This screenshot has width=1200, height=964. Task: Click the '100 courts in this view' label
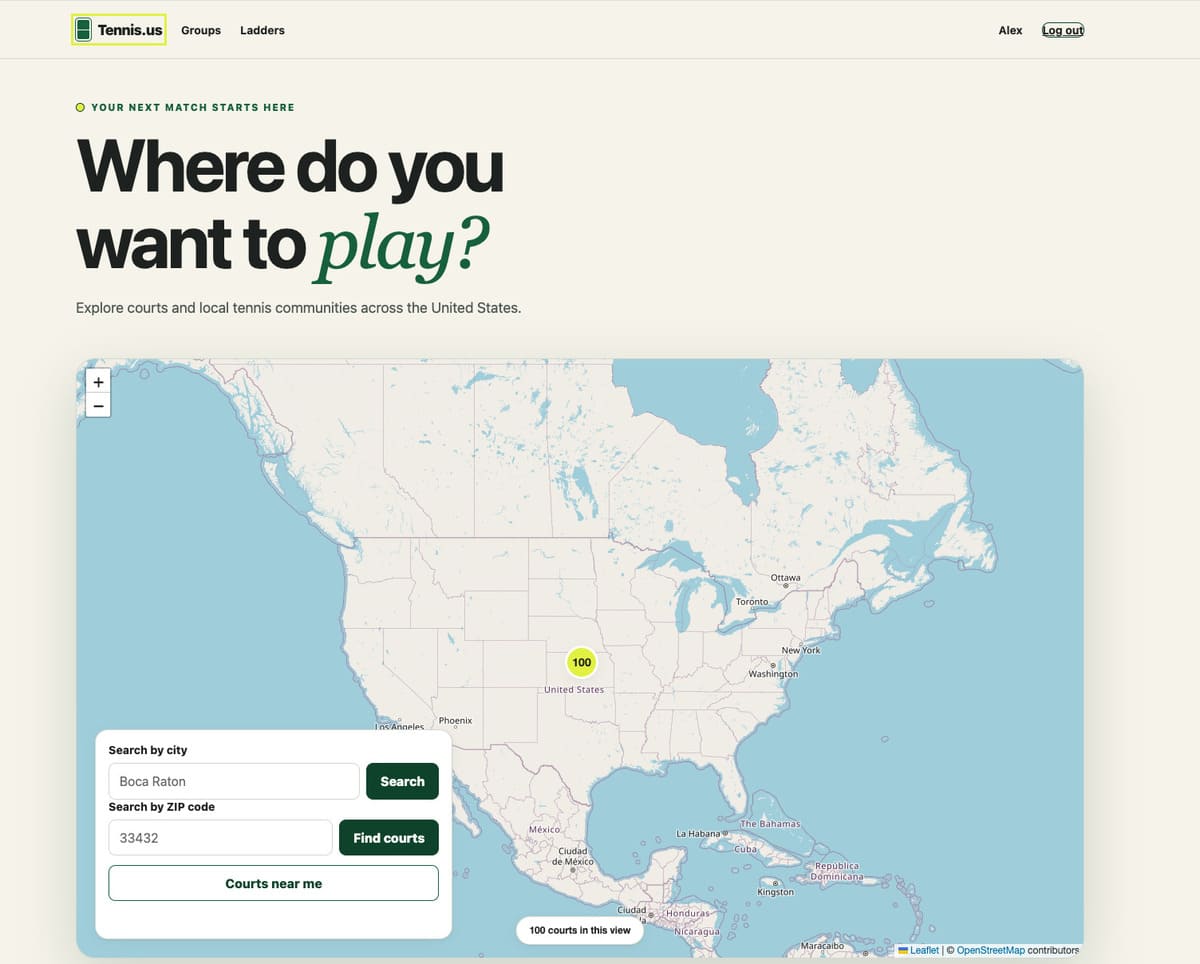580,930
